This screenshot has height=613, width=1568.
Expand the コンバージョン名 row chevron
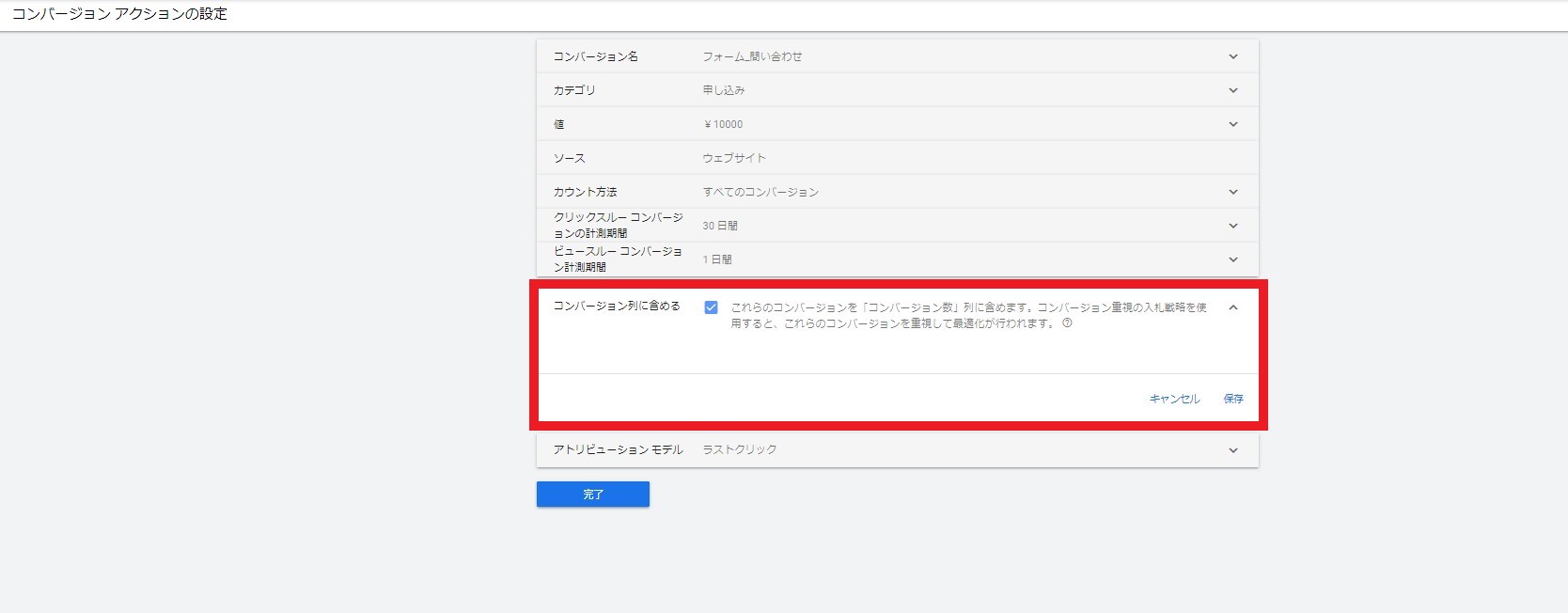(1233, 56)
